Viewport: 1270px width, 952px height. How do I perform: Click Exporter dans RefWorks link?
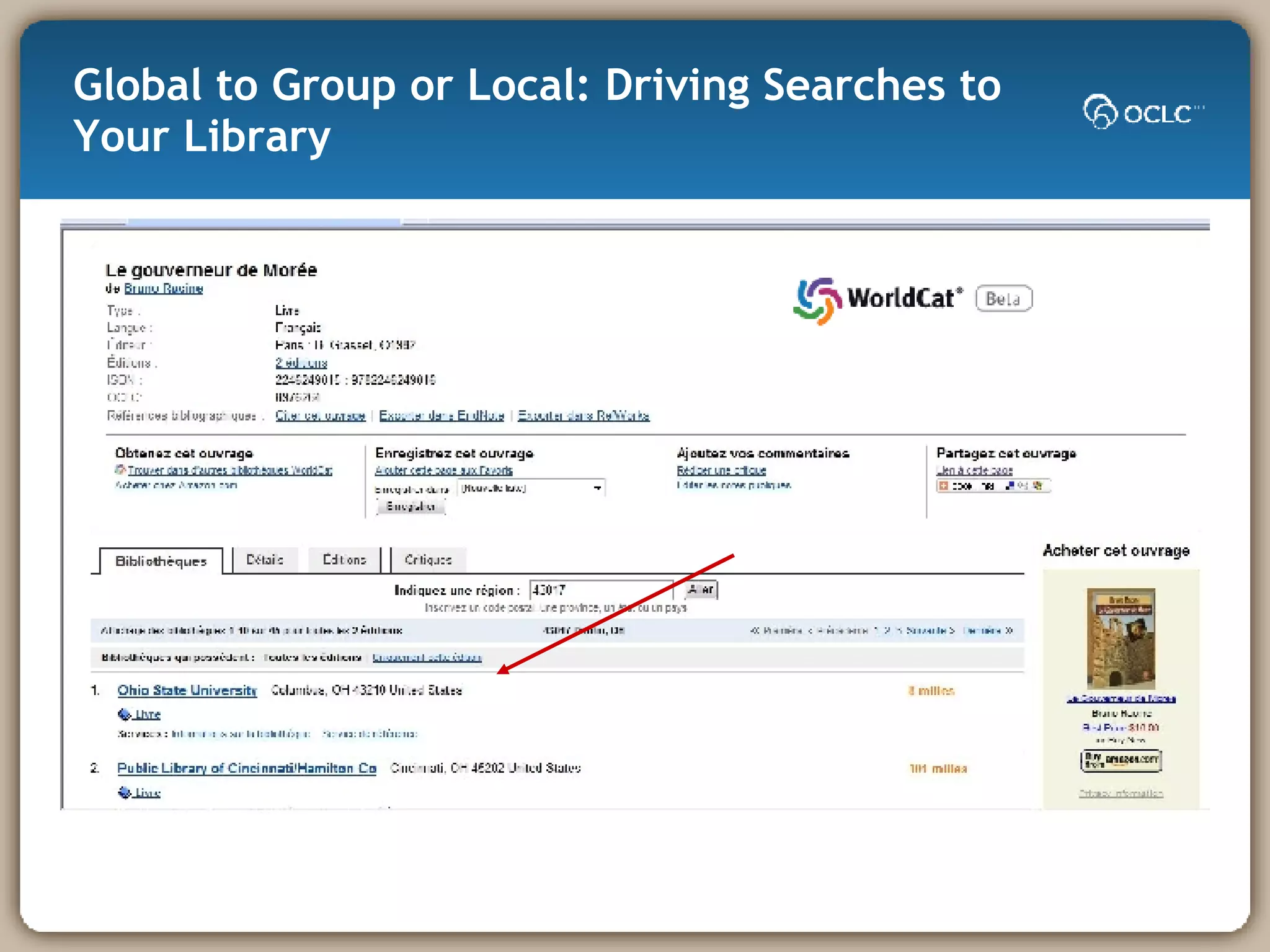point(584,415)
